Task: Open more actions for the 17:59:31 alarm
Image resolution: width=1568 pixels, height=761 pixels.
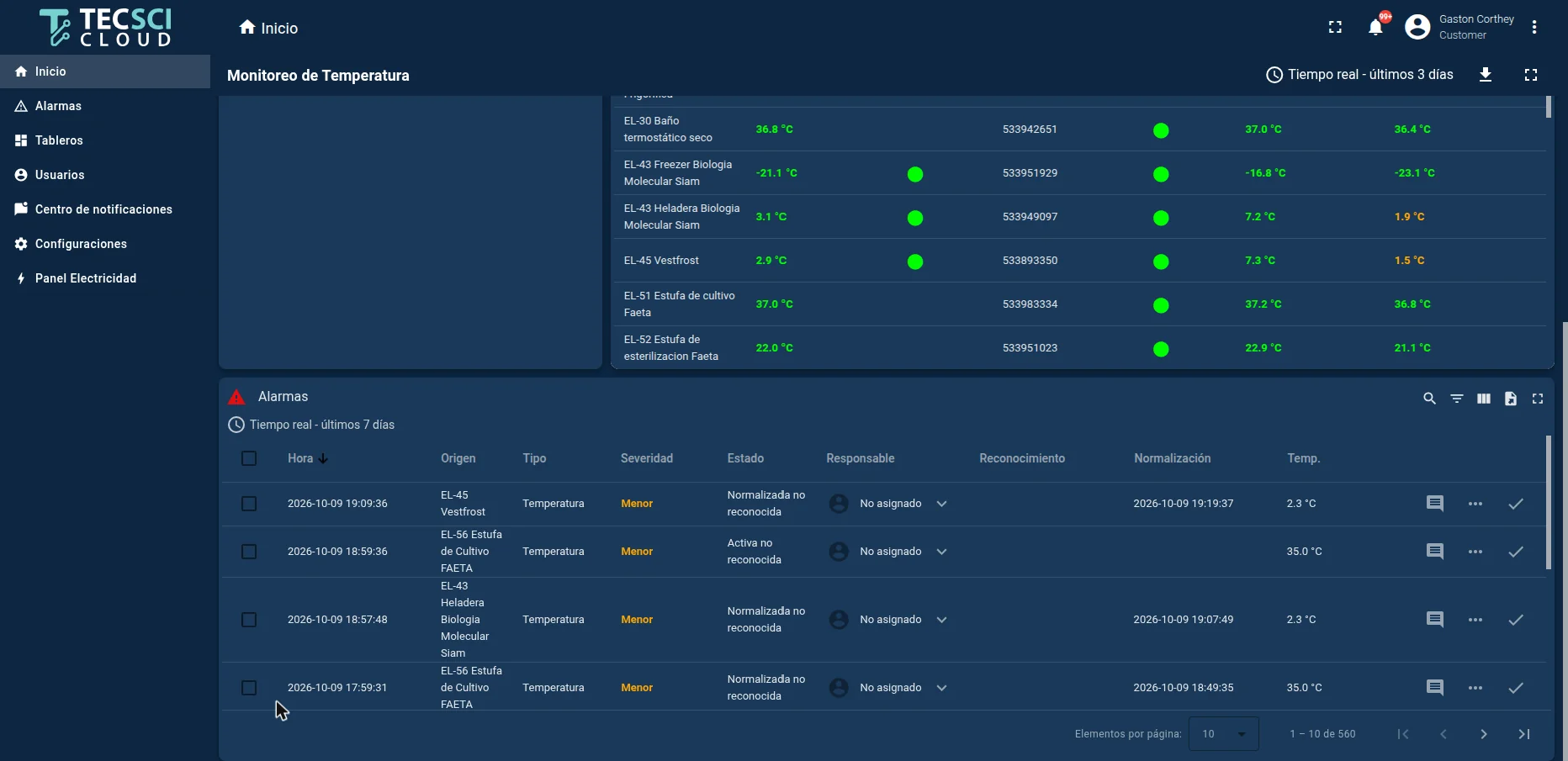Action: (1475, 688)
